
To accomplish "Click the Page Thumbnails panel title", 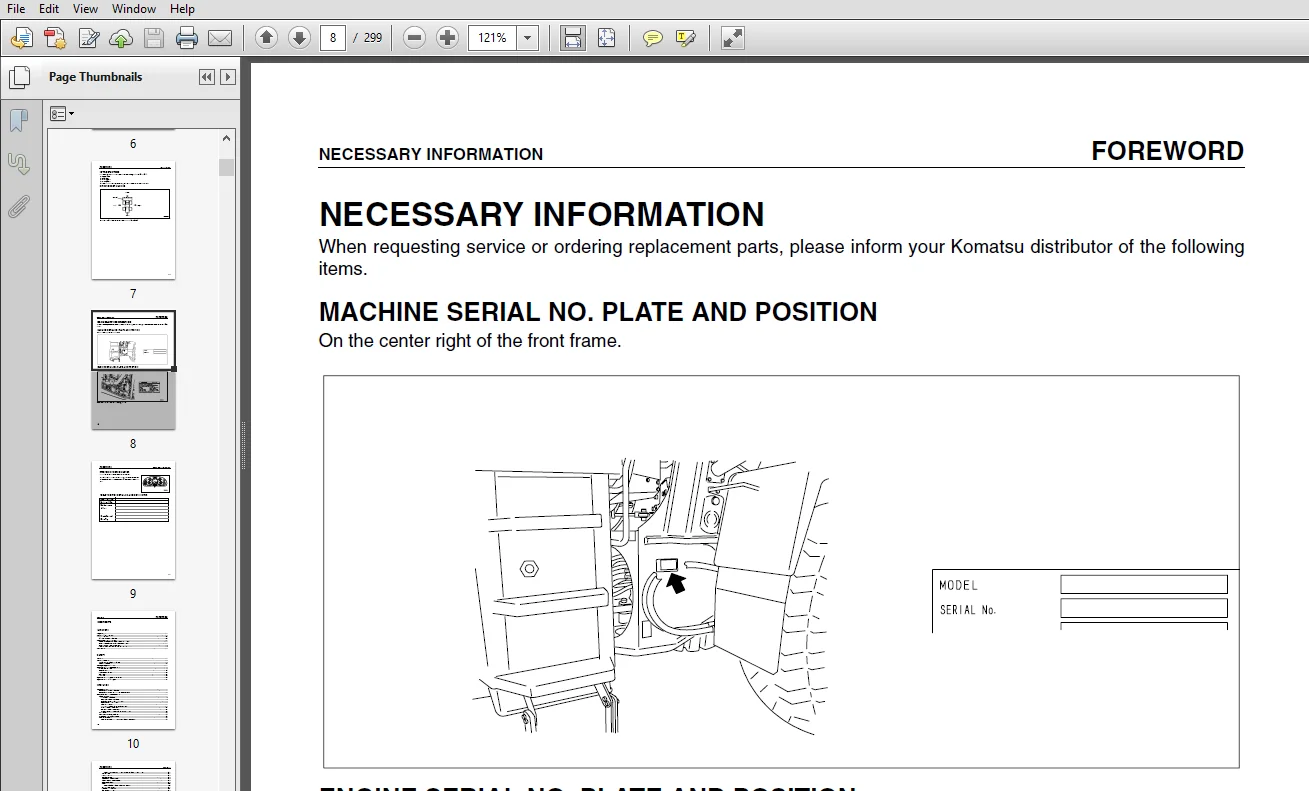I will (x=95, y=77).
